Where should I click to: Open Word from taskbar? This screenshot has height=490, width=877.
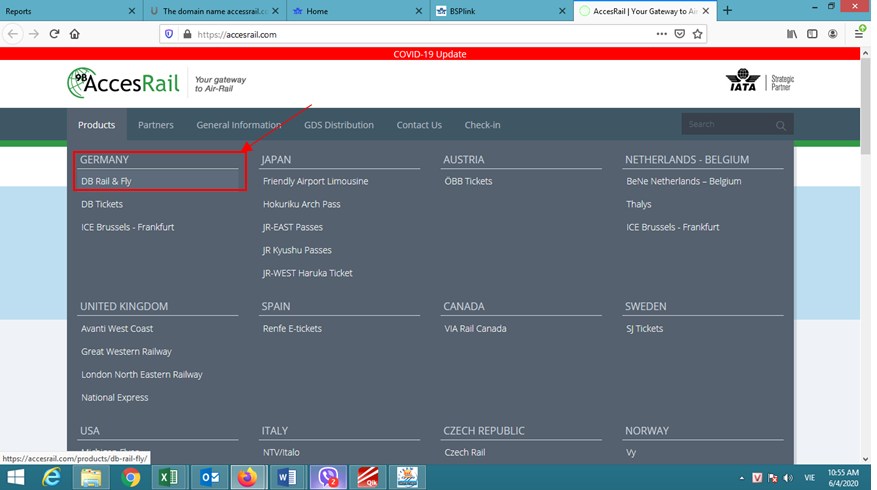pyautogui.click(x=287, y=478)
